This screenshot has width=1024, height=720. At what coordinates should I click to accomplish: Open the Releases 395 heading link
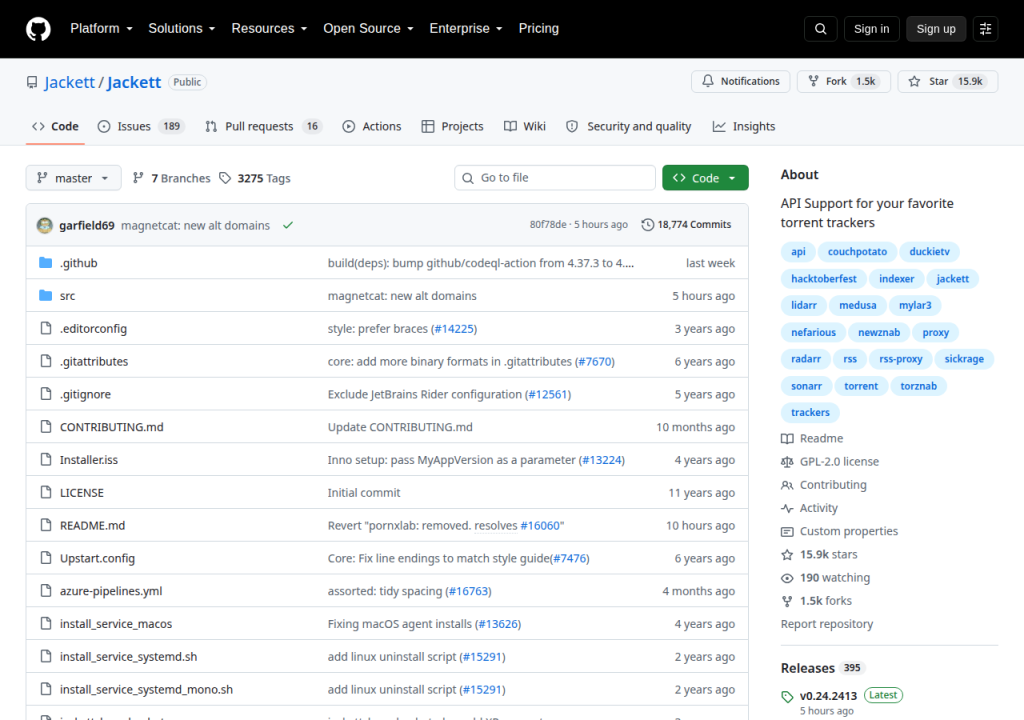(x=823, y=668)
